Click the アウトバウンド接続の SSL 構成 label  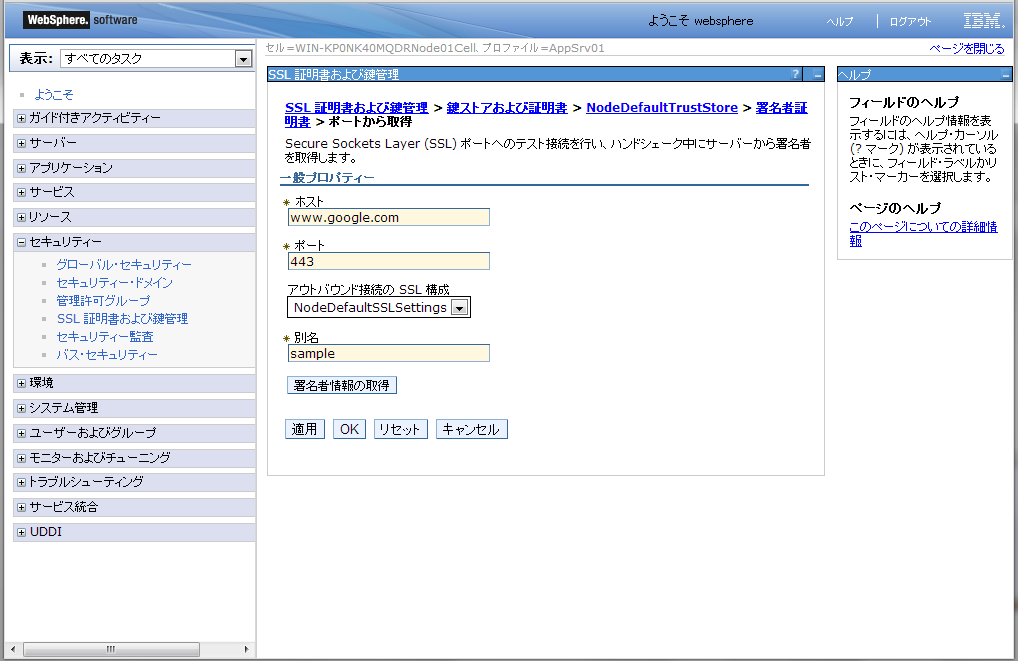[x=368, y=290]
